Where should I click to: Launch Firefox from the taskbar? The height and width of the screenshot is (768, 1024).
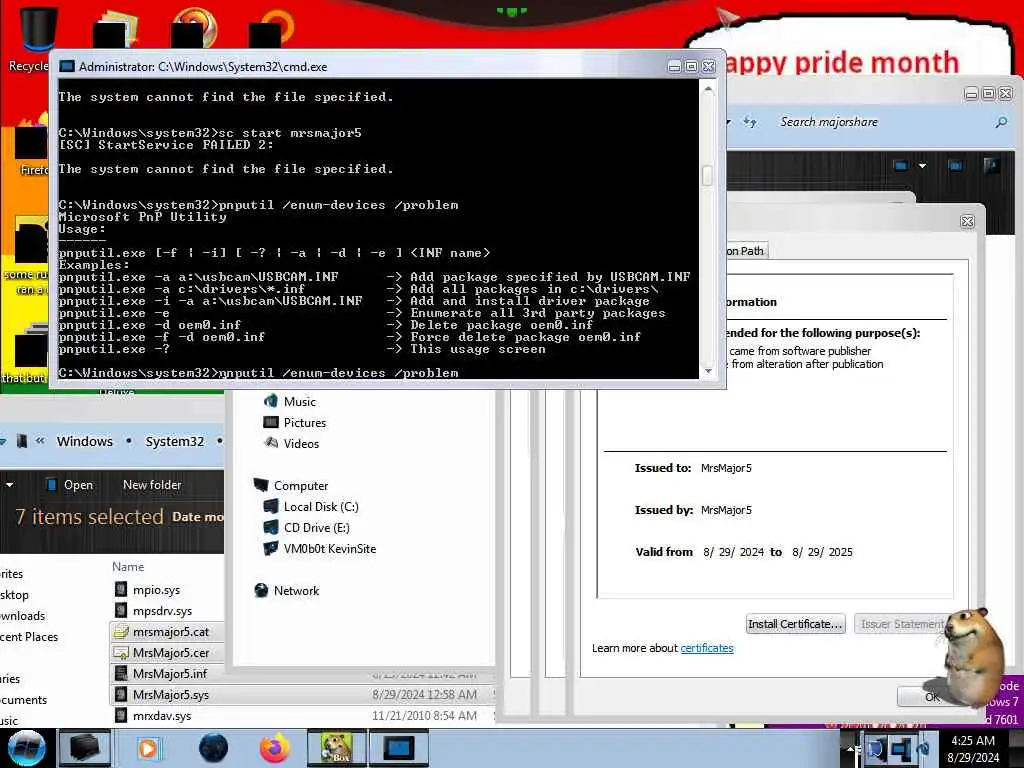coord(275,748)
